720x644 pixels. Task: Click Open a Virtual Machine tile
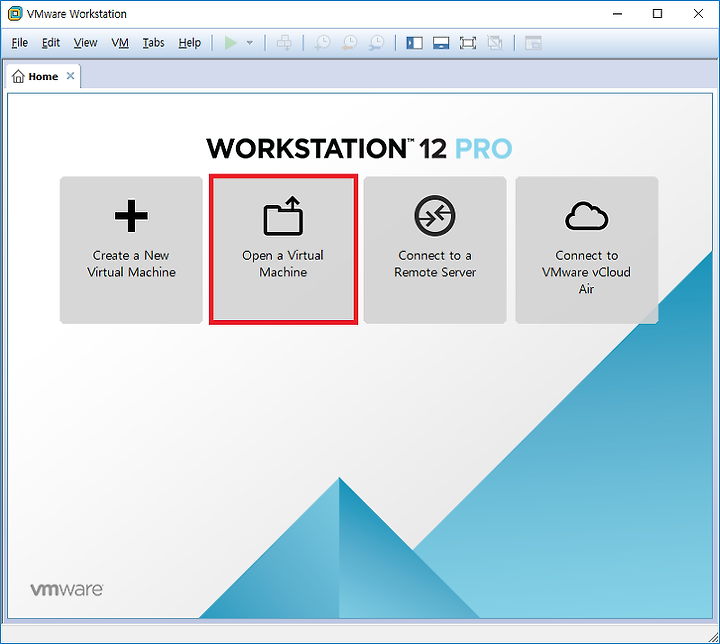point(283,250)
